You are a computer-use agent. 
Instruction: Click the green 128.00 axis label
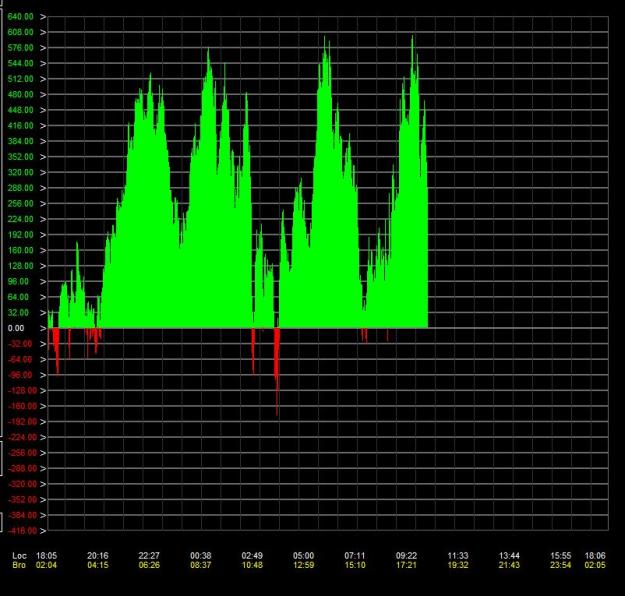(20, 266)
